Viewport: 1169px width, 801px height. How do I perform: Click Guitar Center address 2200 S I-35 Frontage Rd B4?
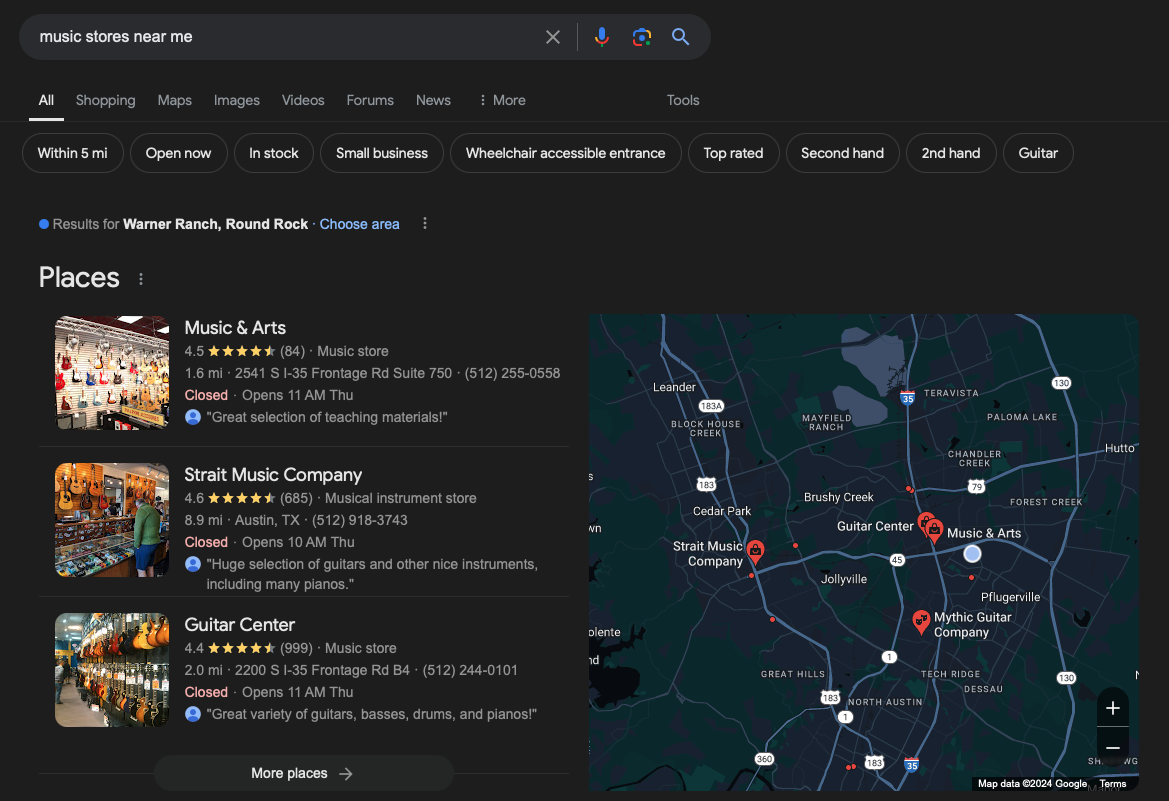click(322, 670)
